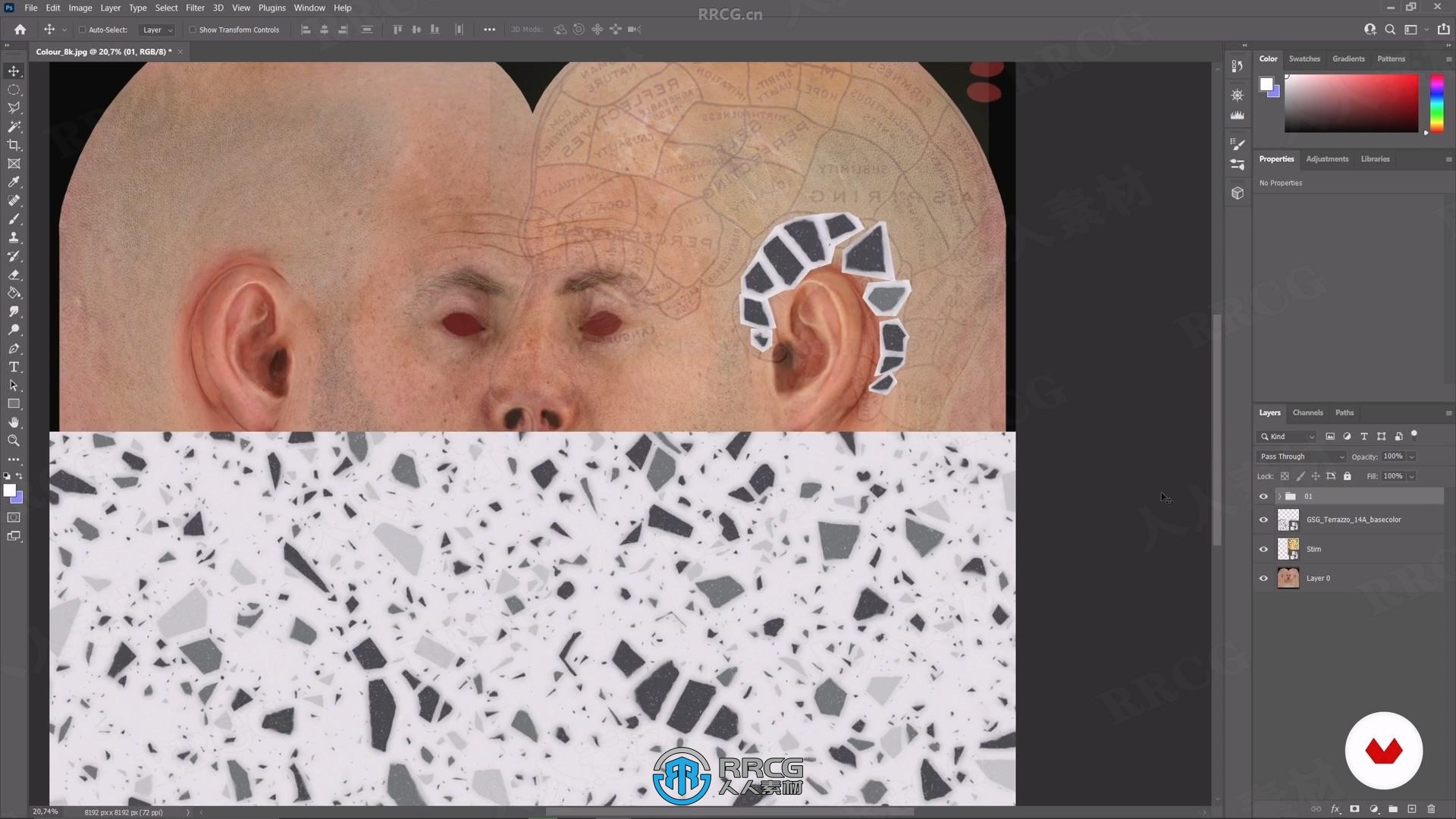Screen dimensions: 1456x819
Task: Switch to the Adjustments tab
Action: coord(1327,159)
